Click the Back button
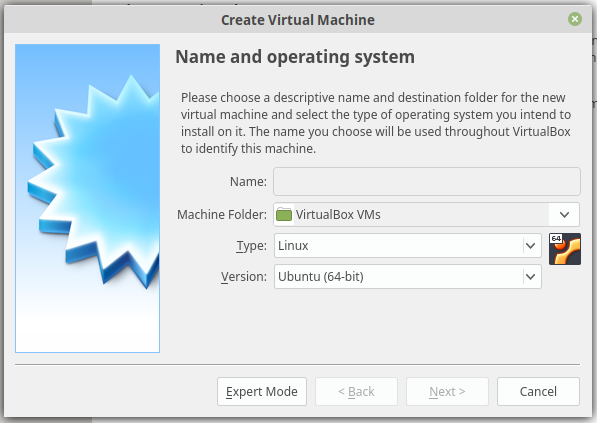The height and width of the screenshot is (423, 597). 356,391
